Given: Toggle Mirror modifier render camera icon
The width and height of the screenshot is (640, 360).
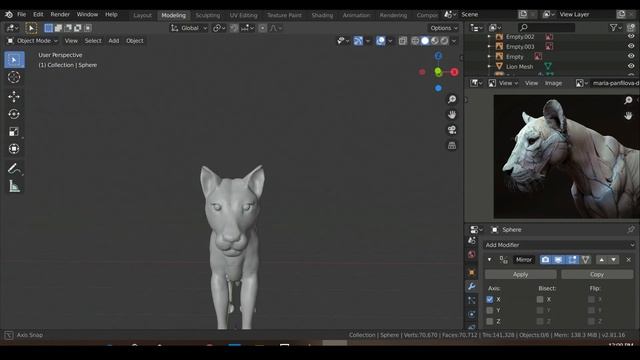Looking at the screenshot, I should click(545, 260).
